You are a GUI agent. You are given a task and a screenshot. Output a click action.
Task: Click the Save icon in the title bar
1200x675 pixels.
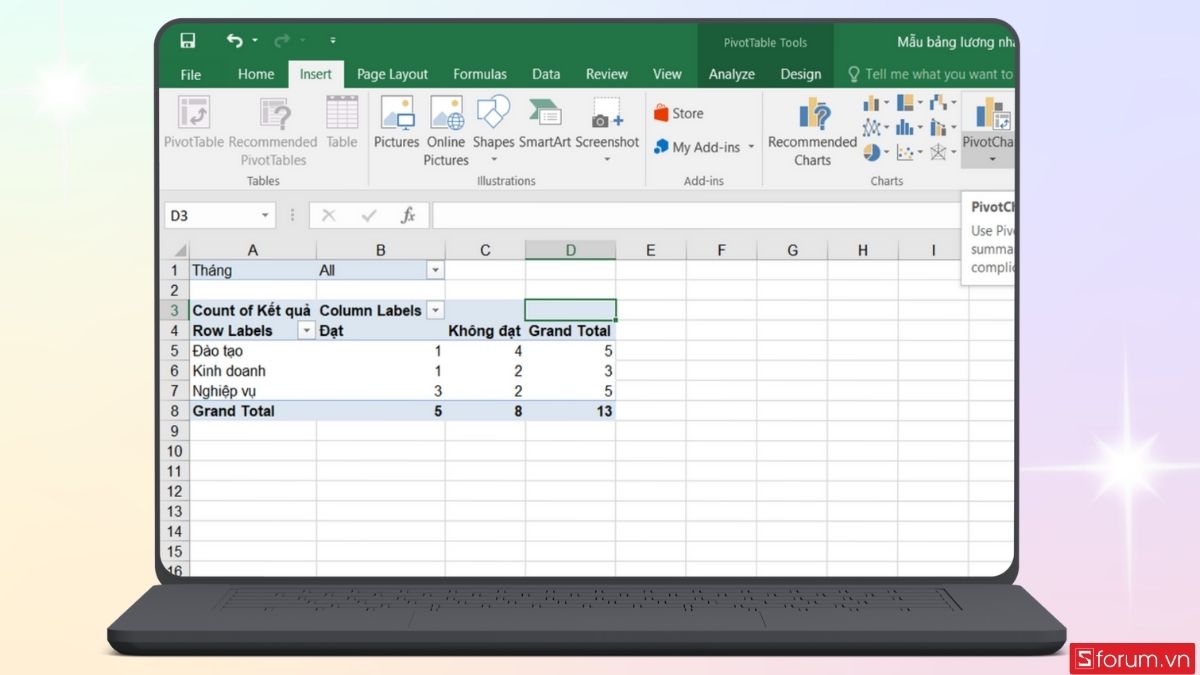point(187,41)
